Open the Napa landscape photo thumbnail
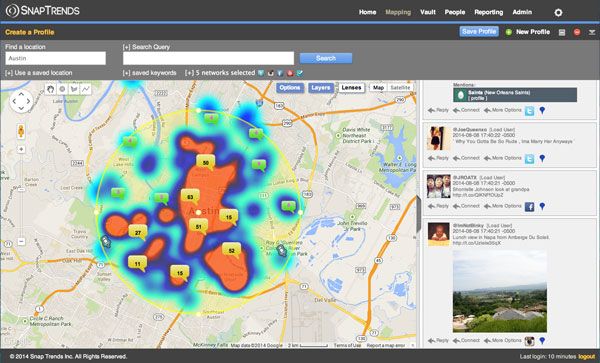 pyautogui.click(x=500, y=291)
